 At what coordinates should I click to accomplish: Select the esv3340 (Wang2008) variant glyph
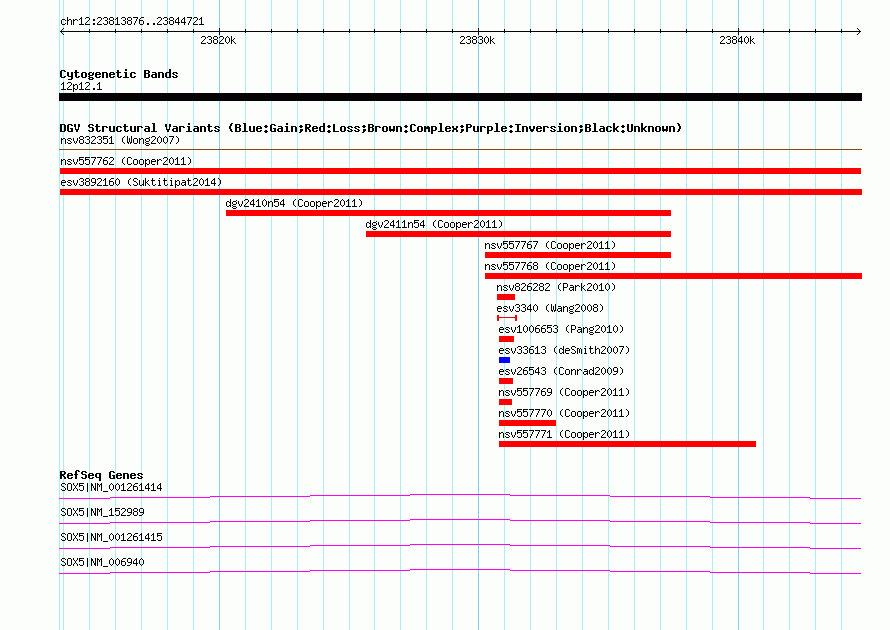507,318
